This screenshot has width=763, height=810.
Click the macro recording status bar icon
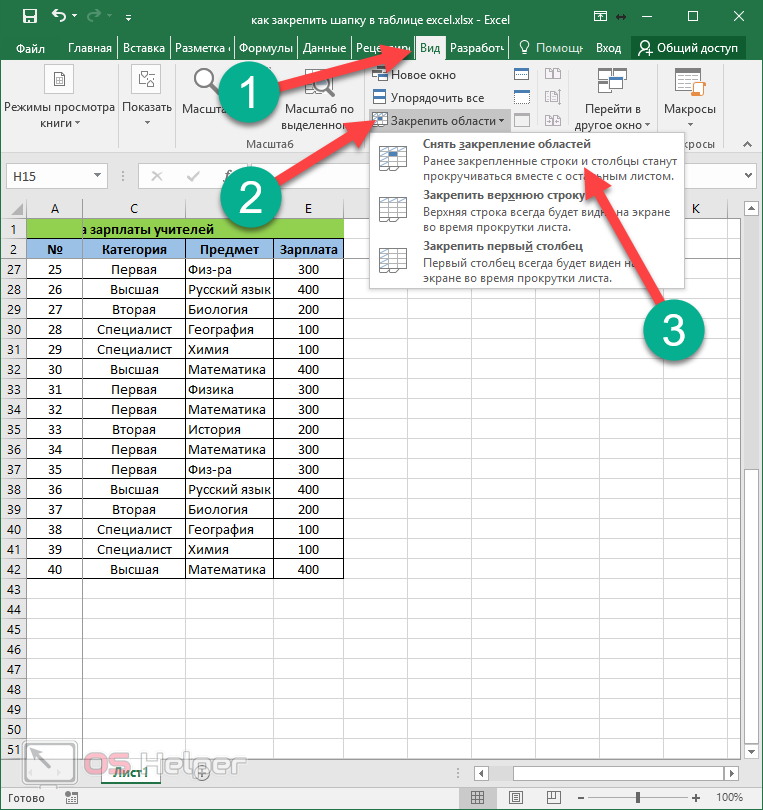pyautogui.click(x=71, y=798)
